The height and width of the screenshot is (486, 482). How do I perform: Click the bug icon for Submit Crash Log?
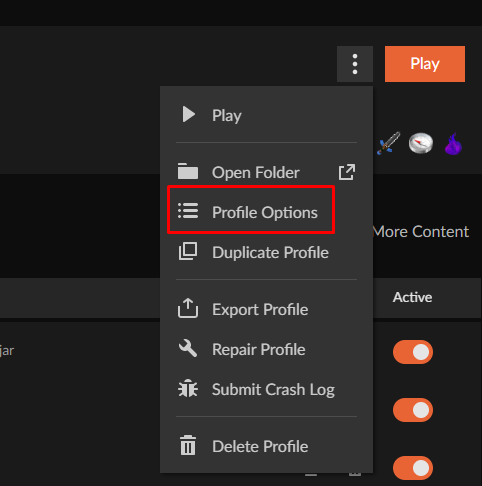[188, 389]
